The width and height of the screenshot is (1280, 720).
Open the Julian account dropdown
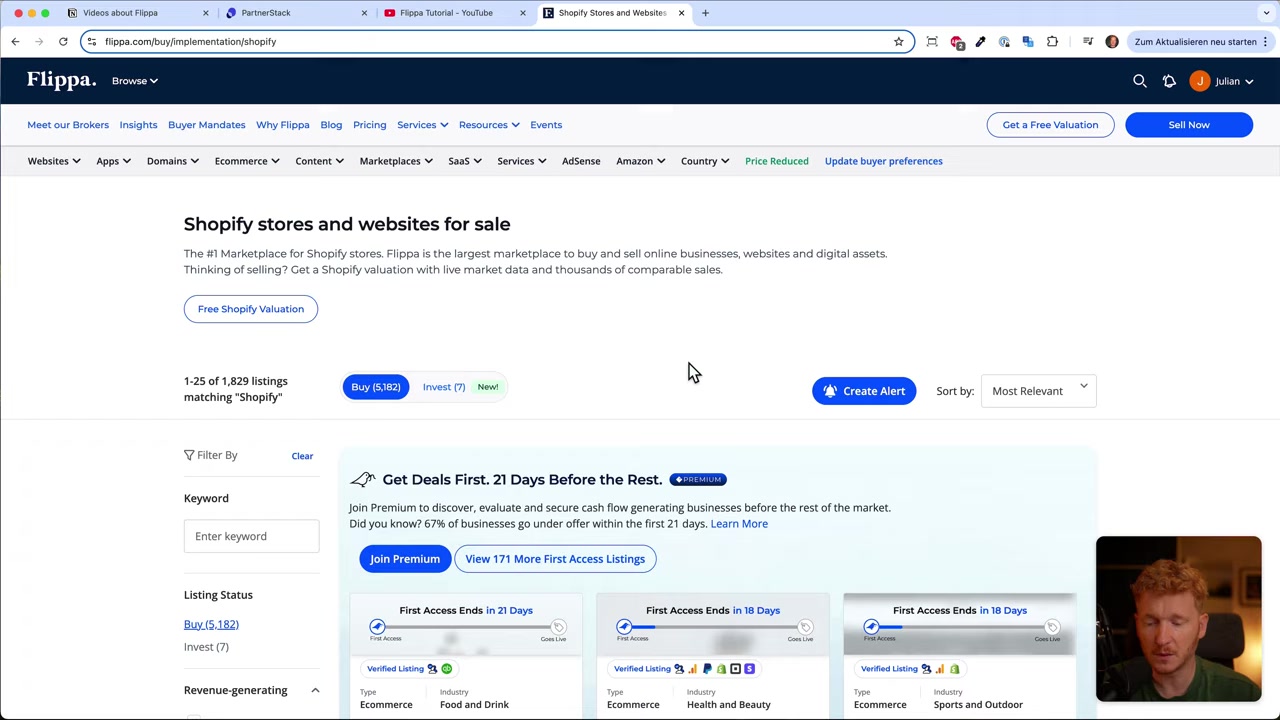(1234, 81)
